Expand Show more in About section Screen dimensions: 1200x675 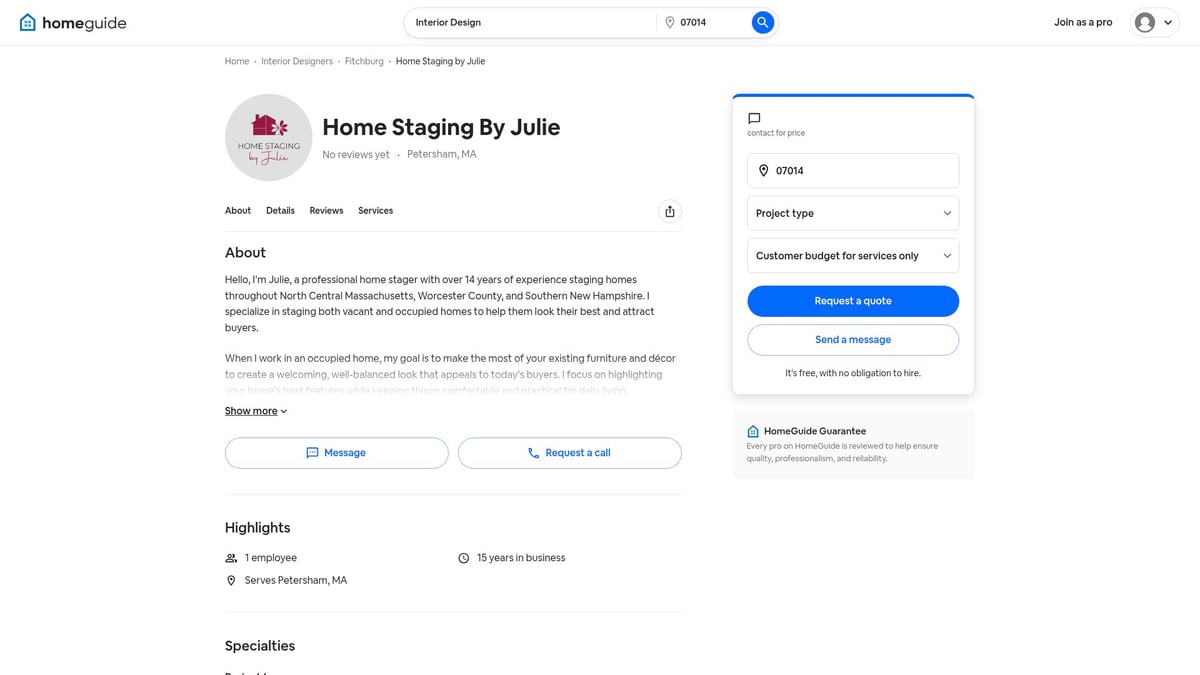(256, 411)
